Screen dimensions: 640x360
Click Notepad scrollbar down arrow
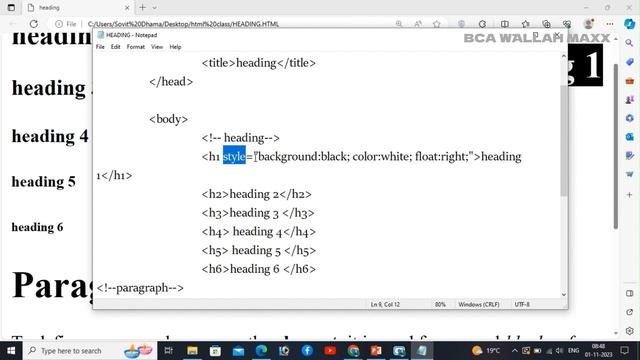pos(564,294)
